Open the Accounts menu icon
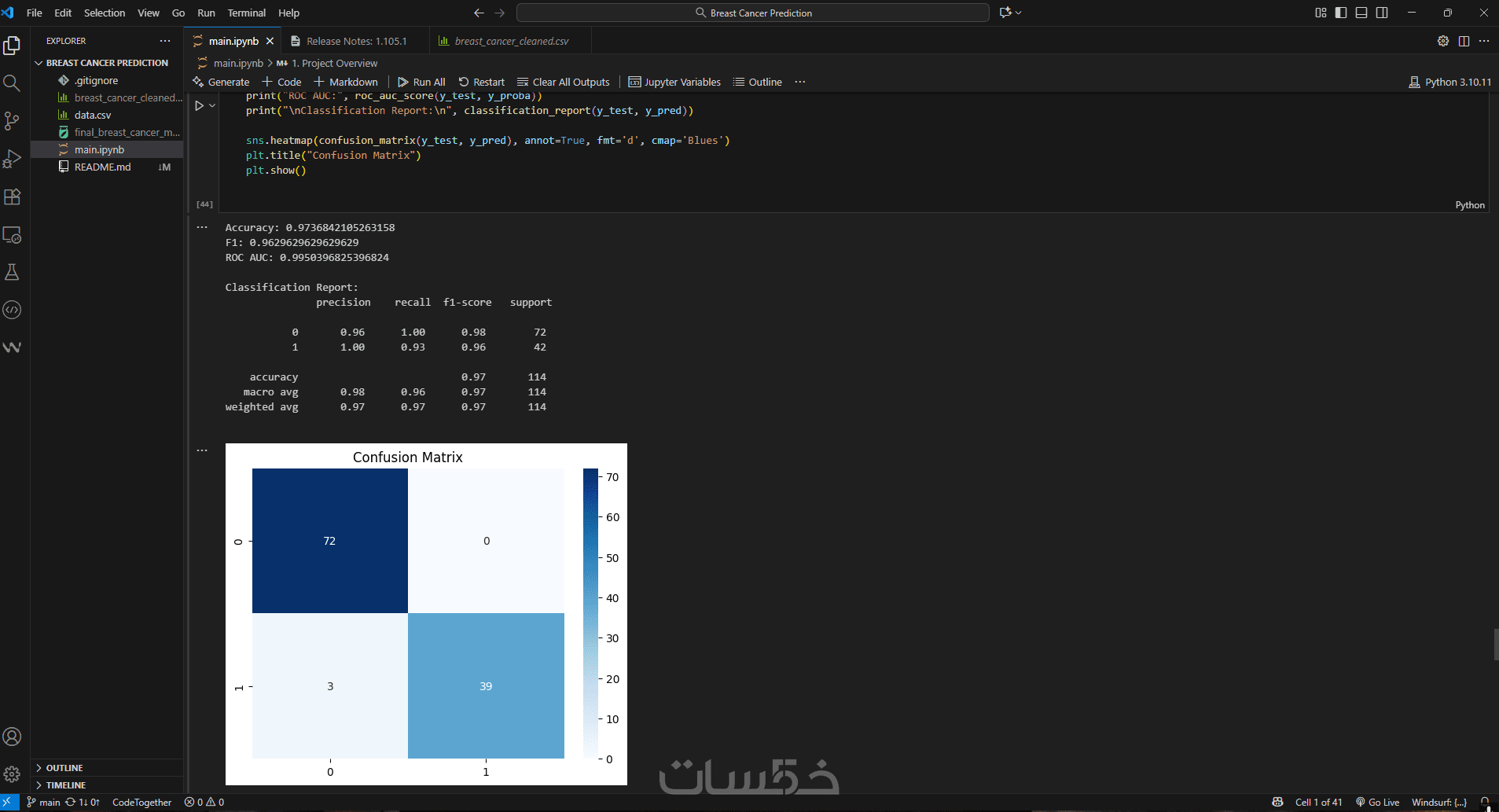The width and height of the screenshot is (1499, 812). click(x=12, y=737)
